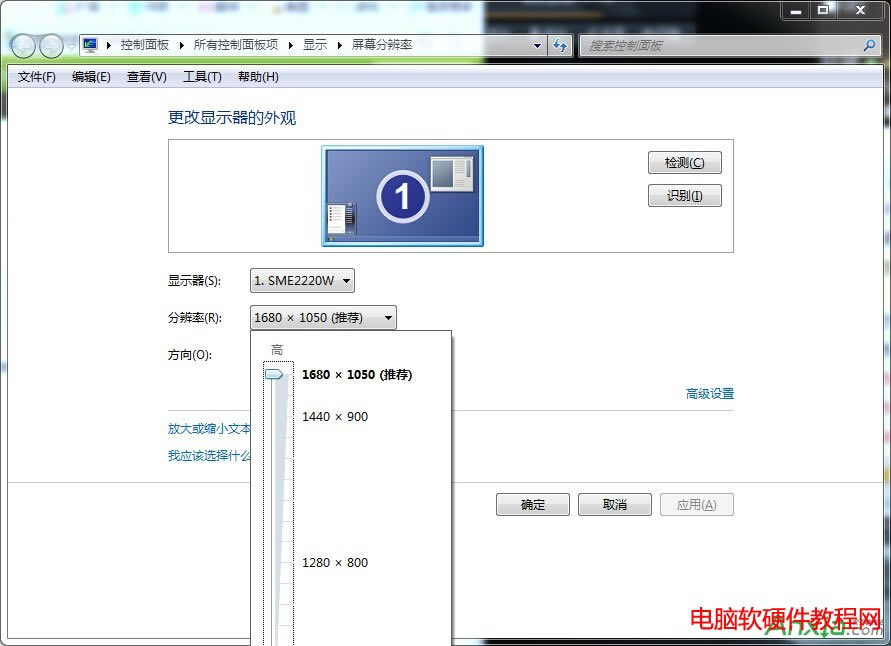
Task: Click the 识别(I) identify button
Action: (x=684, y=195)
